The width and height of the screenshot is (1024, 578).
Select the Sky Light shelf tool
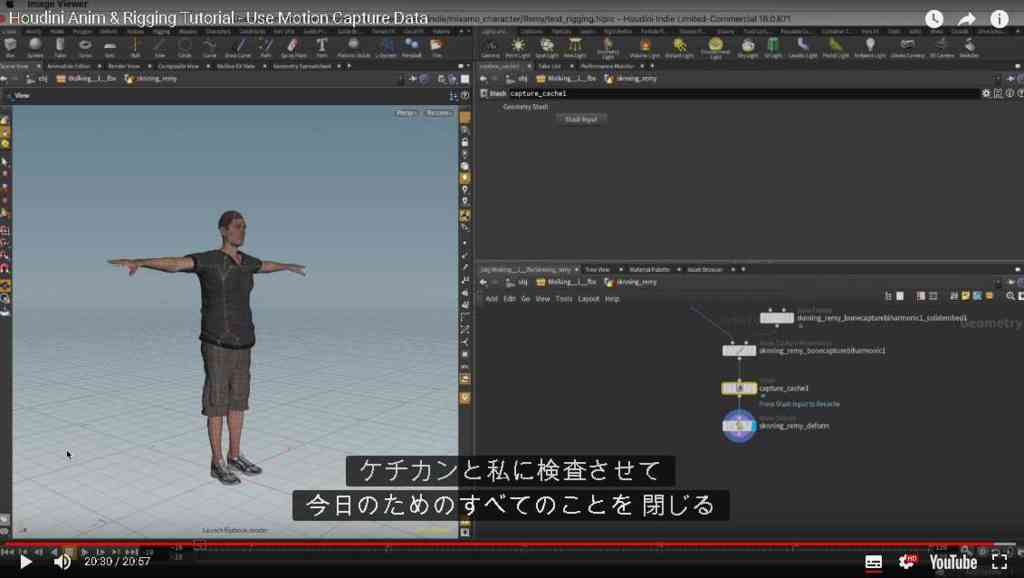tap(748, 47)
